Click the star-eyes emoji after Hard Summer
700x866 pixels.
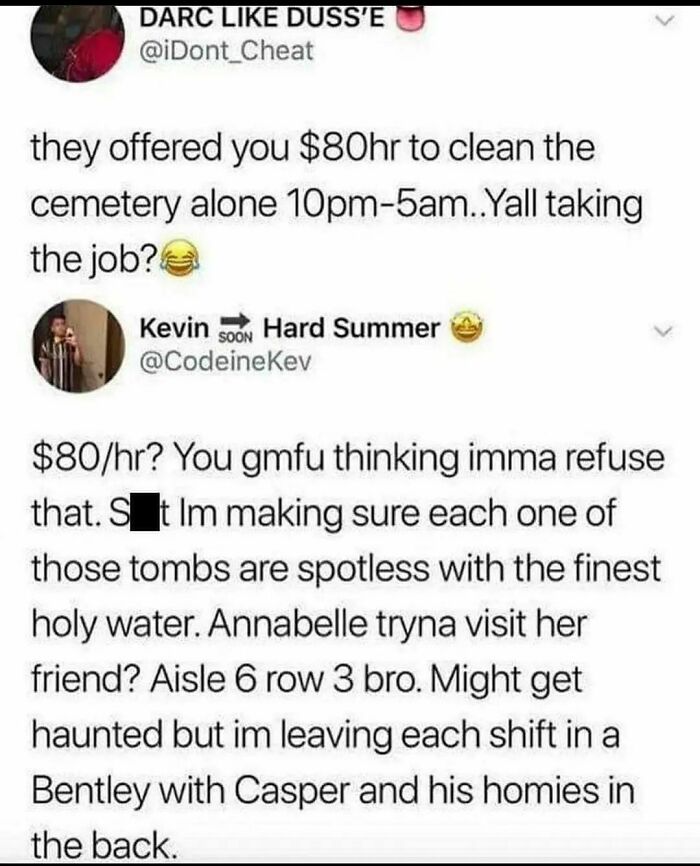click(x=467, y=328)
